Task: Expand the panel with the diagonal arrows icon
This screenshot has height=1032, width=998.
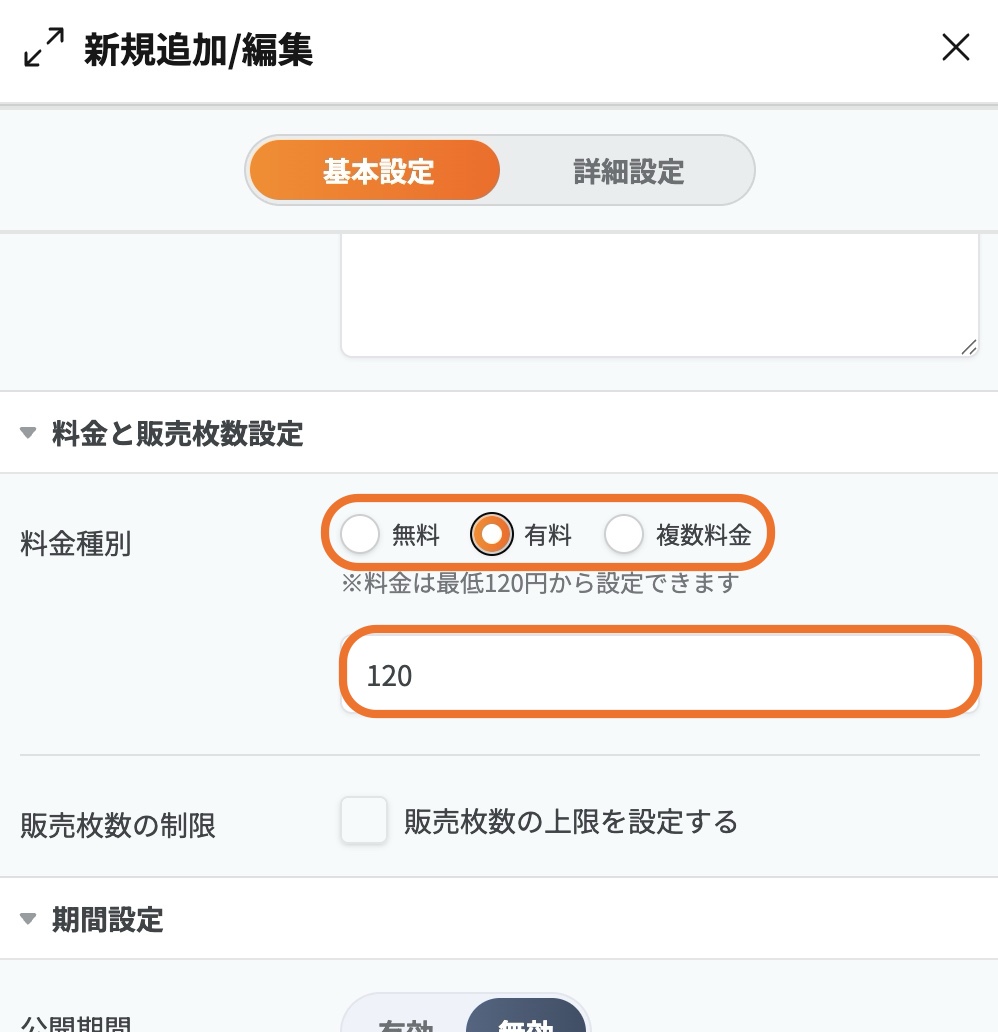Action: click(44, 48)
